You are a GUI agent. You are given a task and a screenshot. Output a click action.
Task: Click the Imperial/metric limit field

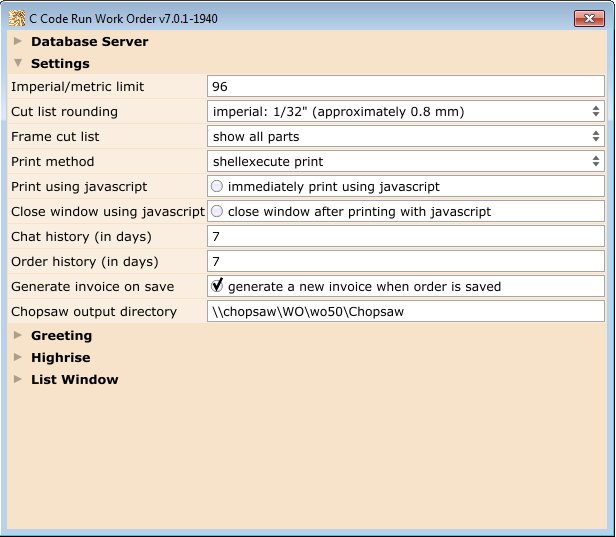405,87
